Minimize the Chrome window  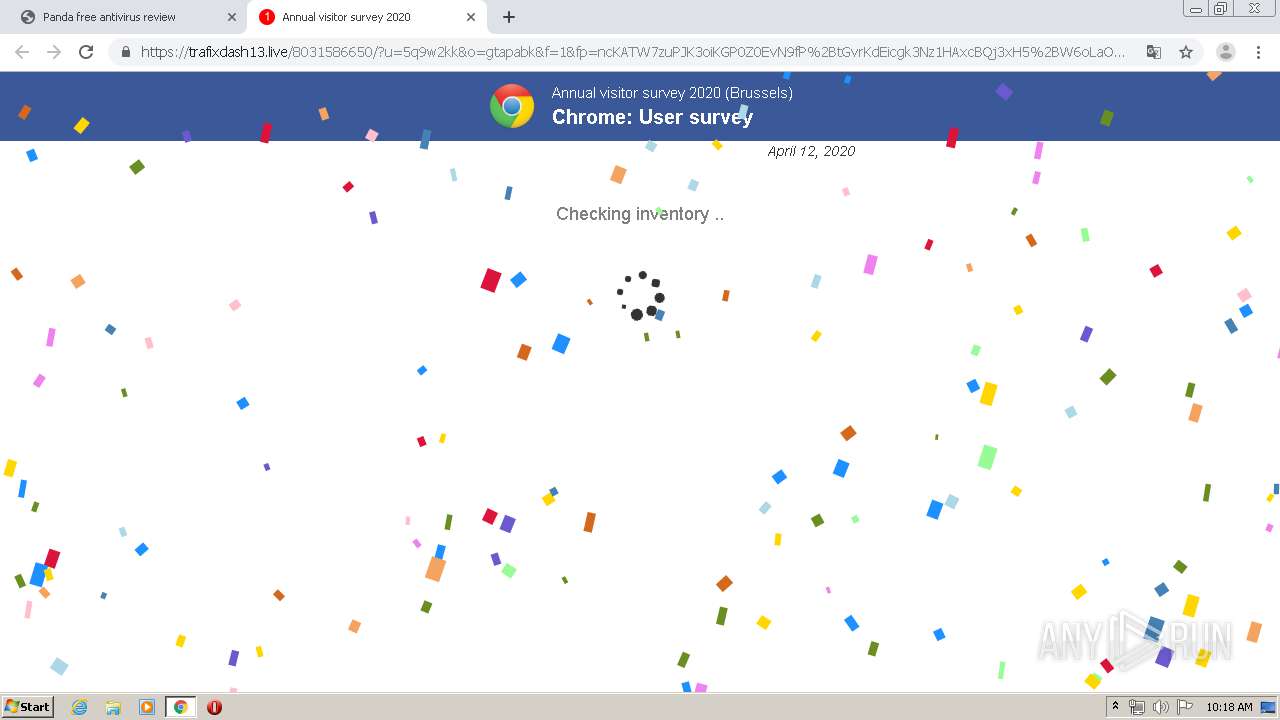(x=1194, y=8)
